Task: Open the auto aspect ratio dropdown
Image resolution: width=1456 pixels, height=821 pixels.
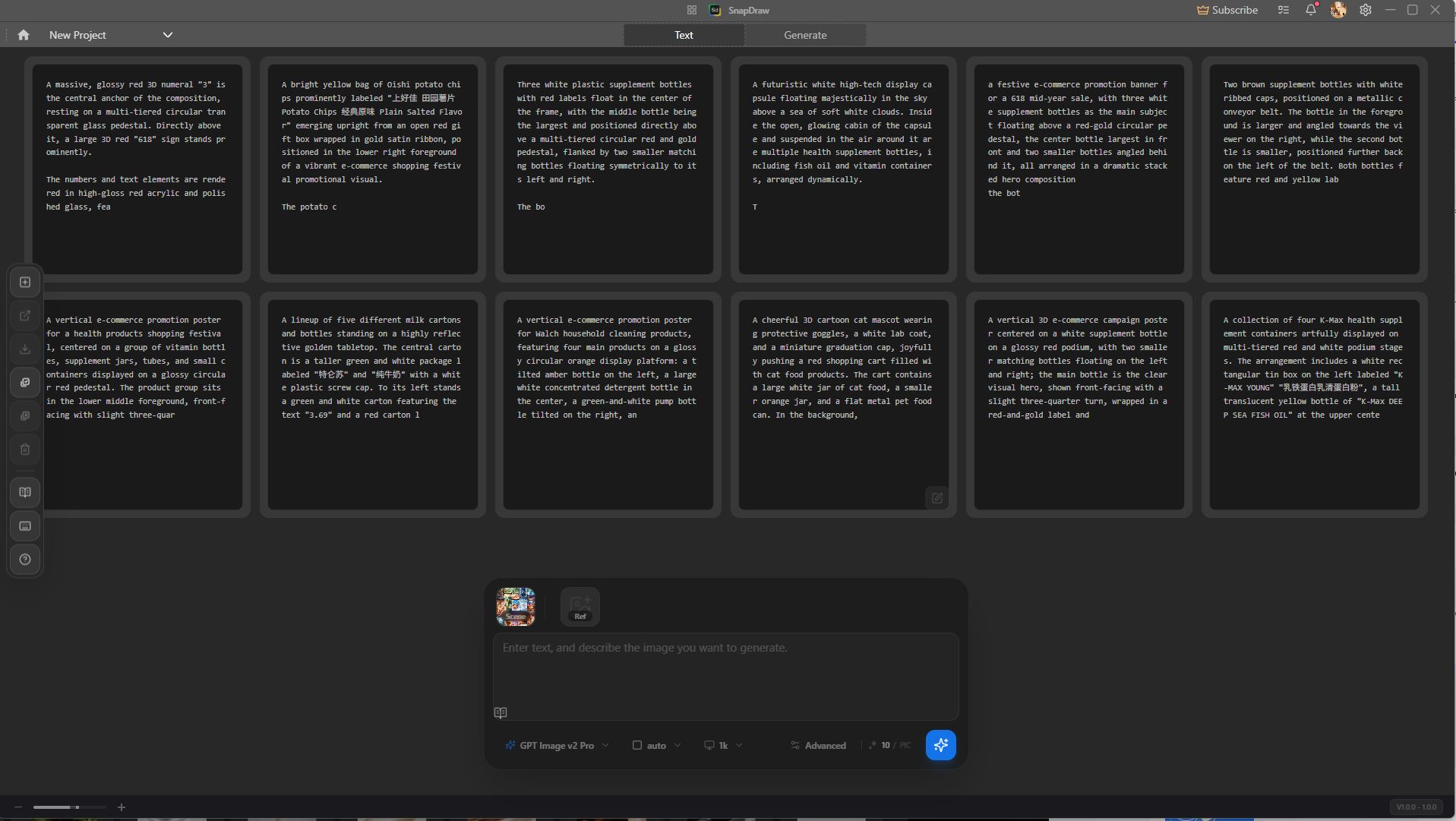Action: click(x=656, y=746)
